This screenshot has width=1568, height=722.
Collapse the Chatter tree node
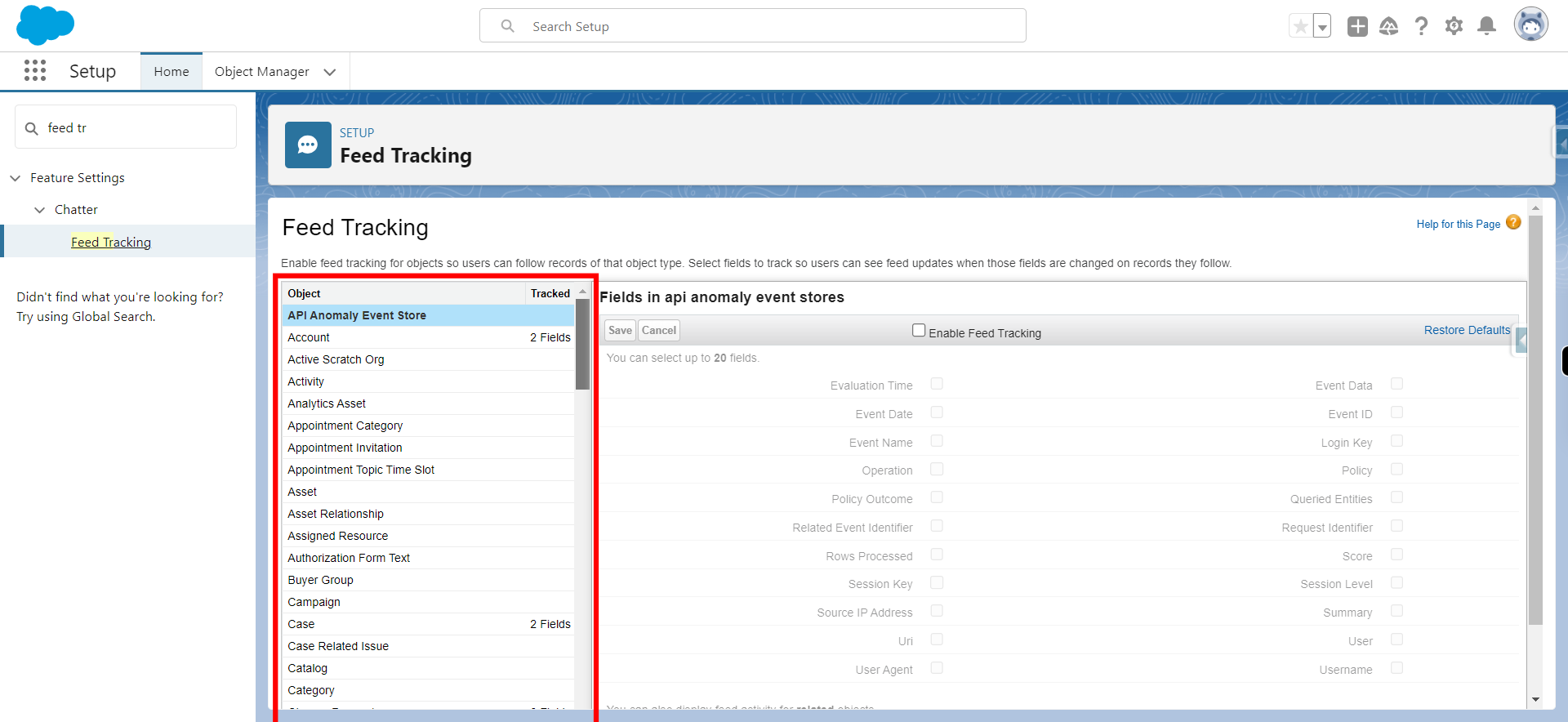pos(39,210)
